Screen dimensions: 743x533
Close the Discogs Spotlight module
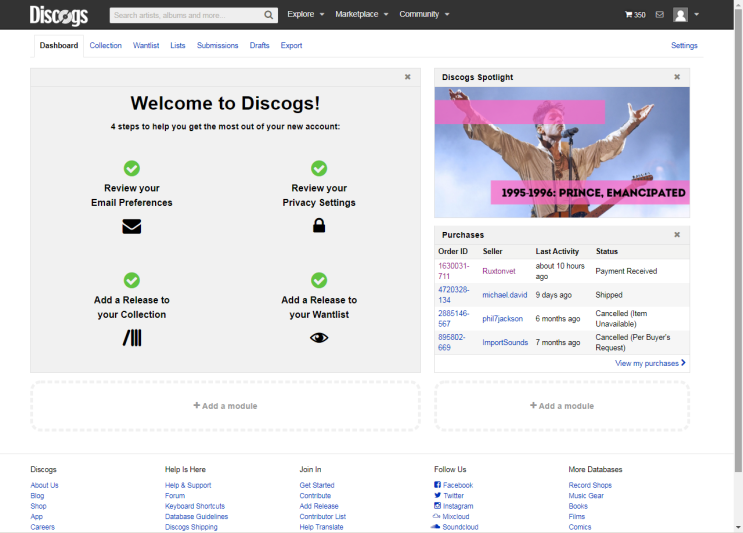676,77
